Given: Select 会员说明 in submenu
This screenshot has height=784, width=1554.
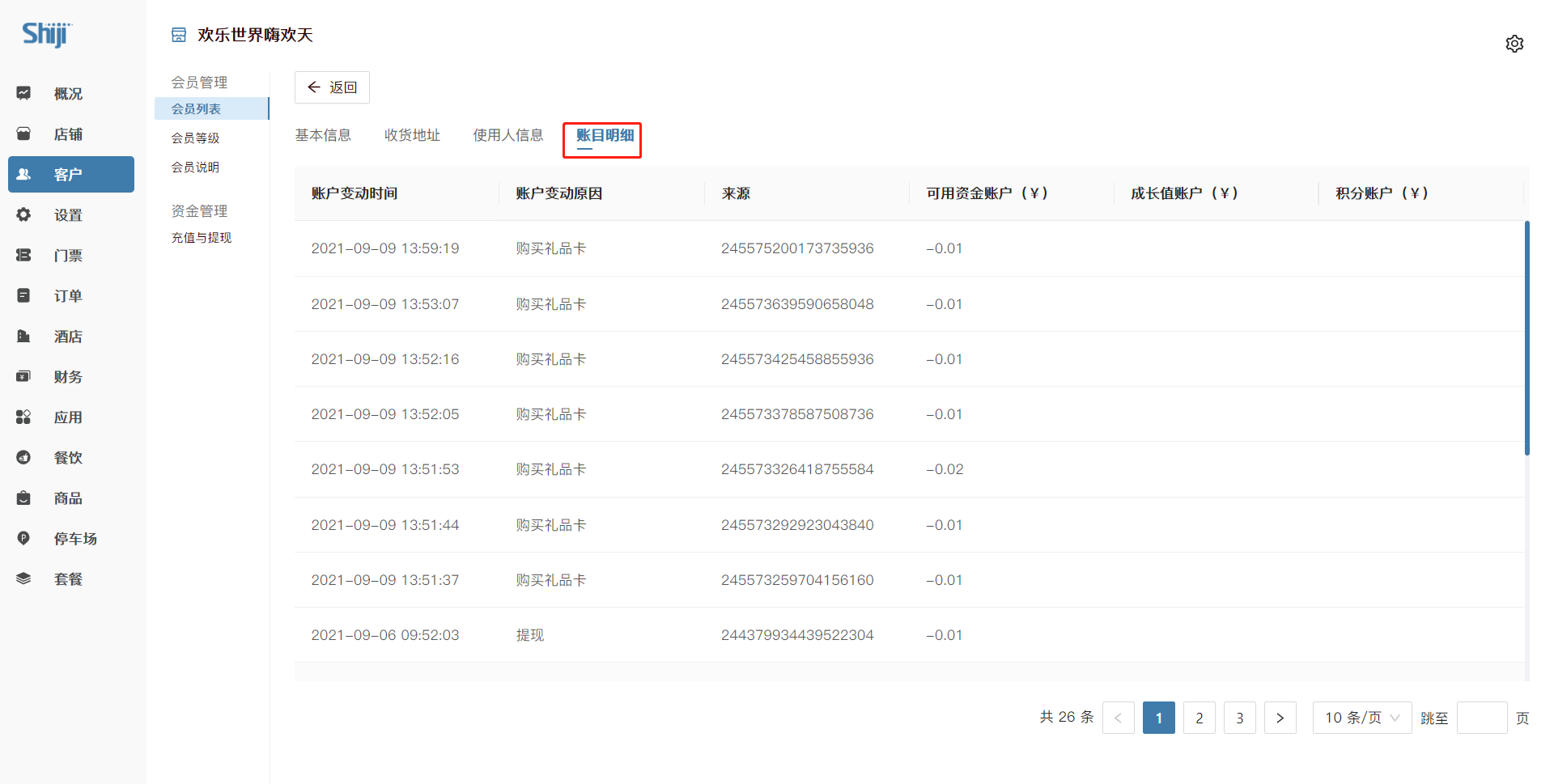Looking at the screenshot, I should tap(195, 167).
